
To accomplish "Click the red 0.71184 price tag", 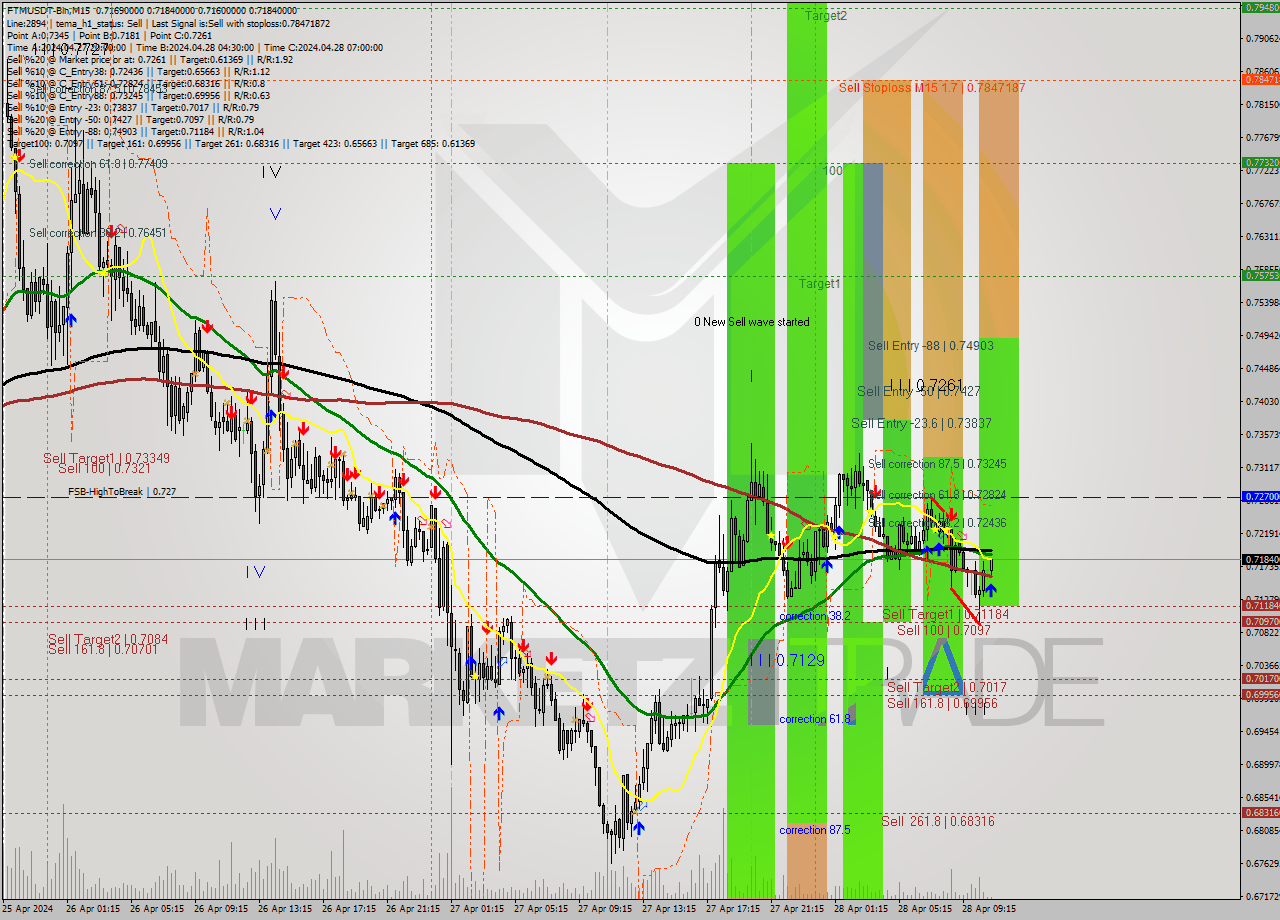I will tap(1260, 605).
